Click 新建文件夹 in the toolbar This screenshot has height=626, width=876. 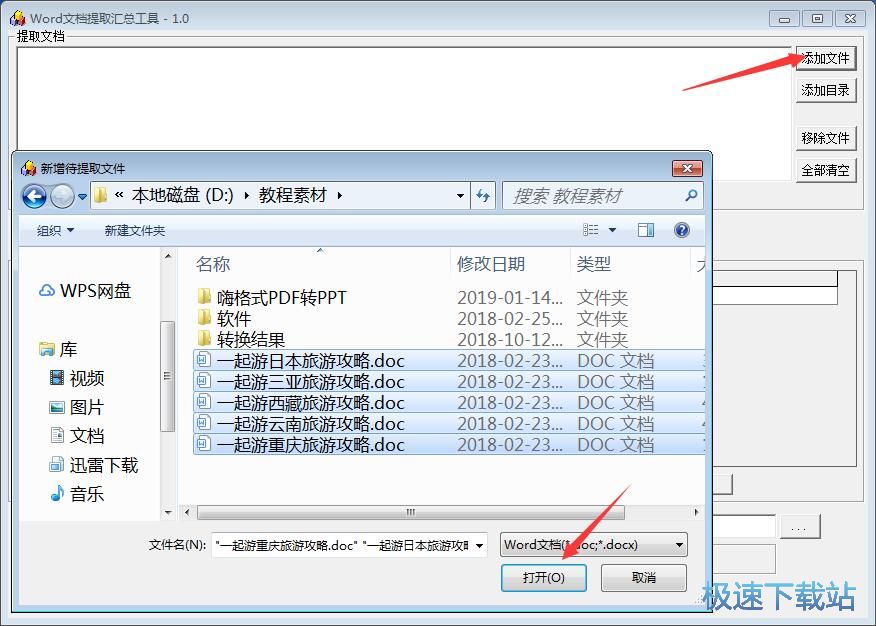[x=135, y=230]
